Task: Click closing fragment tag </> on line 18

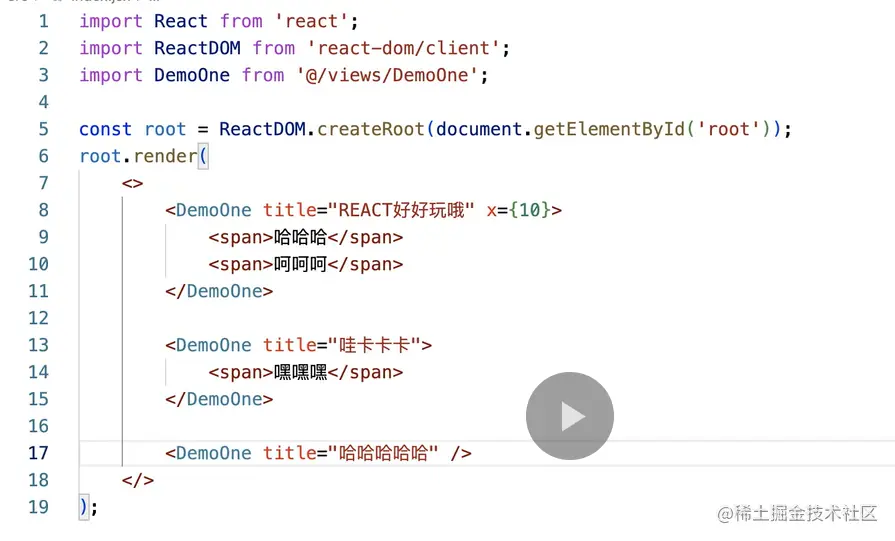Action: click(x=138, y=481)
